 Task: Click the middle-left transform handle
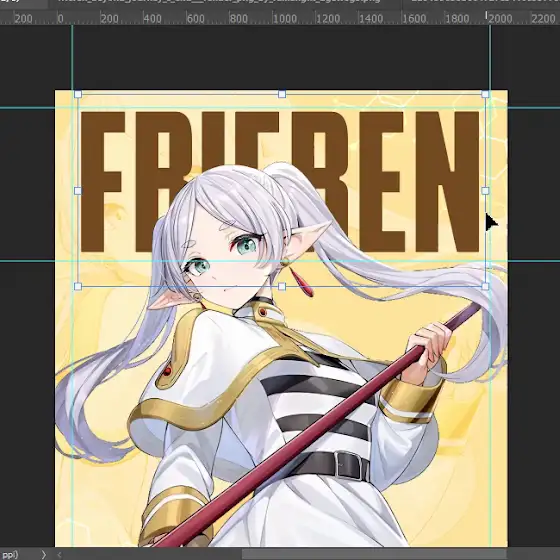click(x=78, y=191)
